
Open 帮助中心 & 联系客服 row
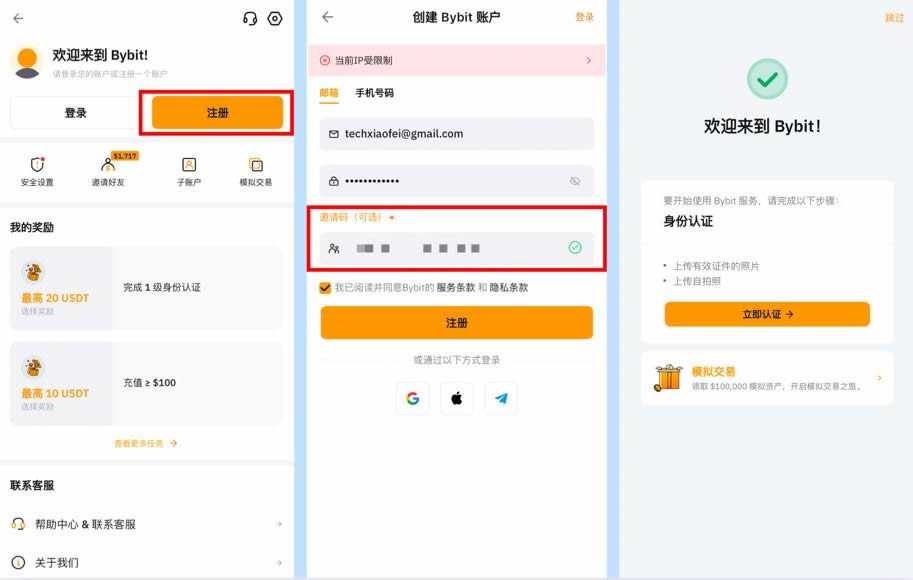(147, 524)
